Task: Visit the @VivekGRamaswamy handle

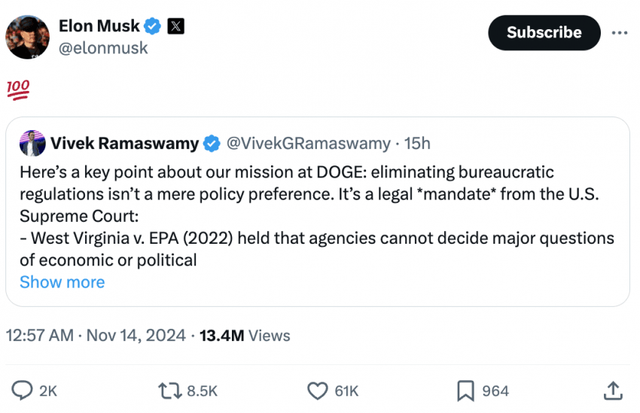Action: [309, 144]
